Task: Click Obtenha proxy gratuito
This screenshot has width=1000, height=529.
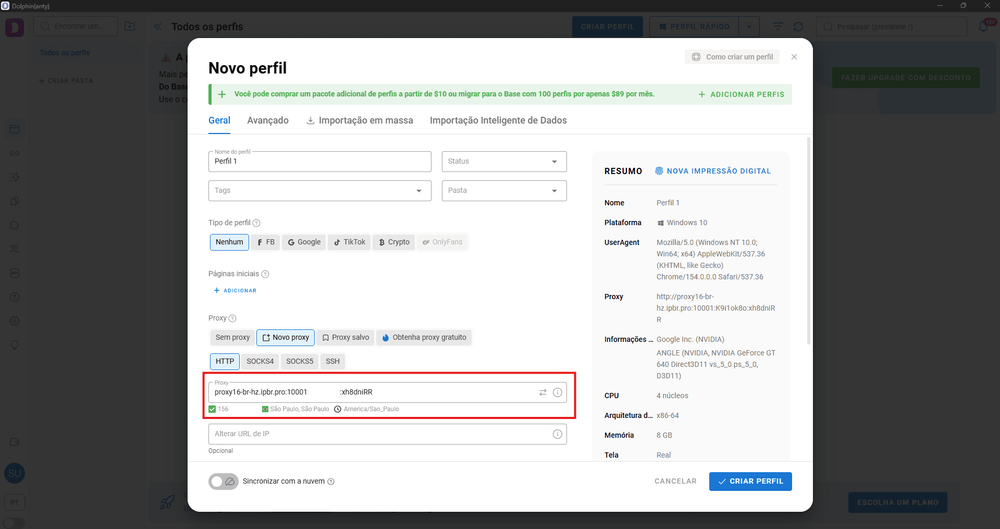Action: coord(424,338)
